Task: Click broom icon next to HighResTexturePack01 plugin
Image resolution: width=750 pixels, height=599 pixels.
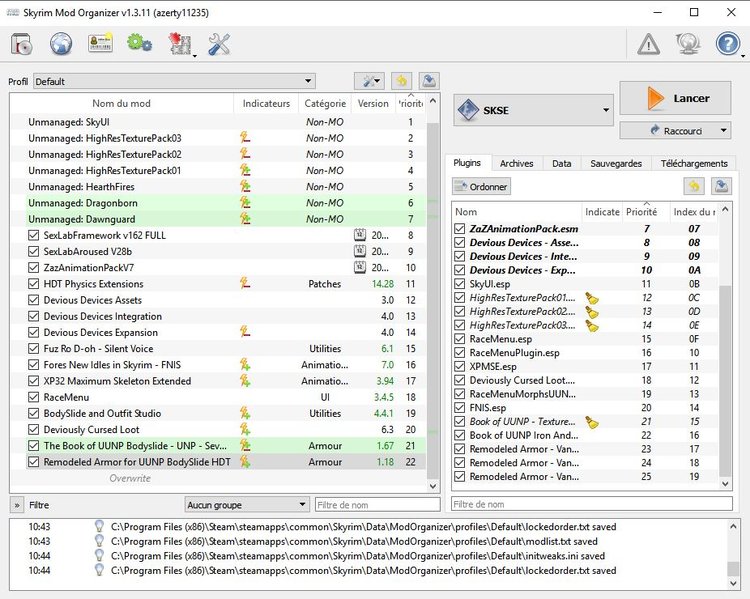Action: pyautogui.click(x=593, y=298)
